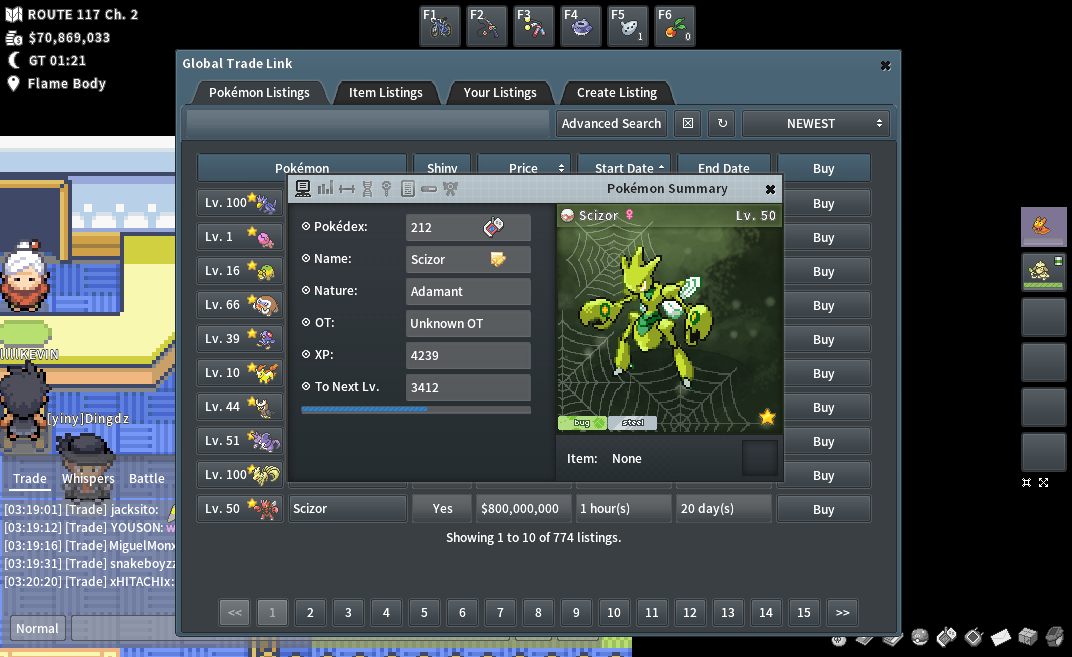Viewport: 1072px width, 657px height.
Task: Go to listings page 5
Action: pyautogui.click(x=424, y=613)
